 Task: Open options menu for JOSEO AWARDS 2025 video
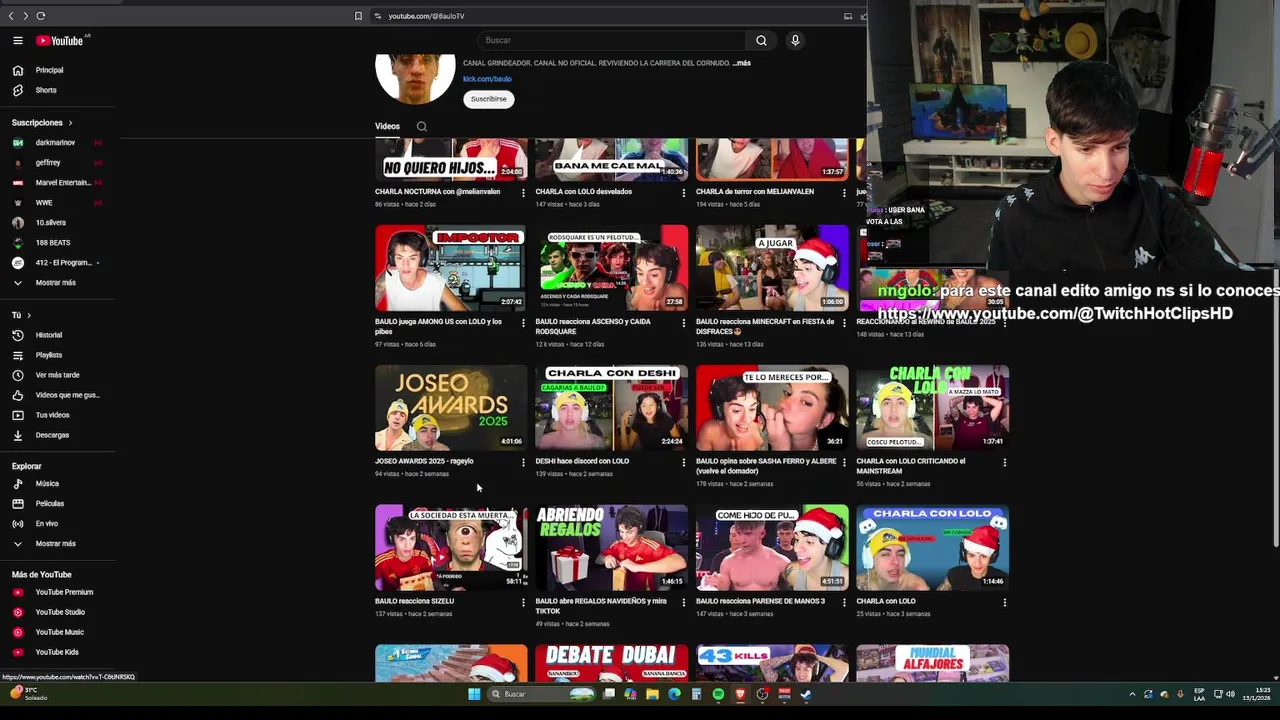click(523, 462)
